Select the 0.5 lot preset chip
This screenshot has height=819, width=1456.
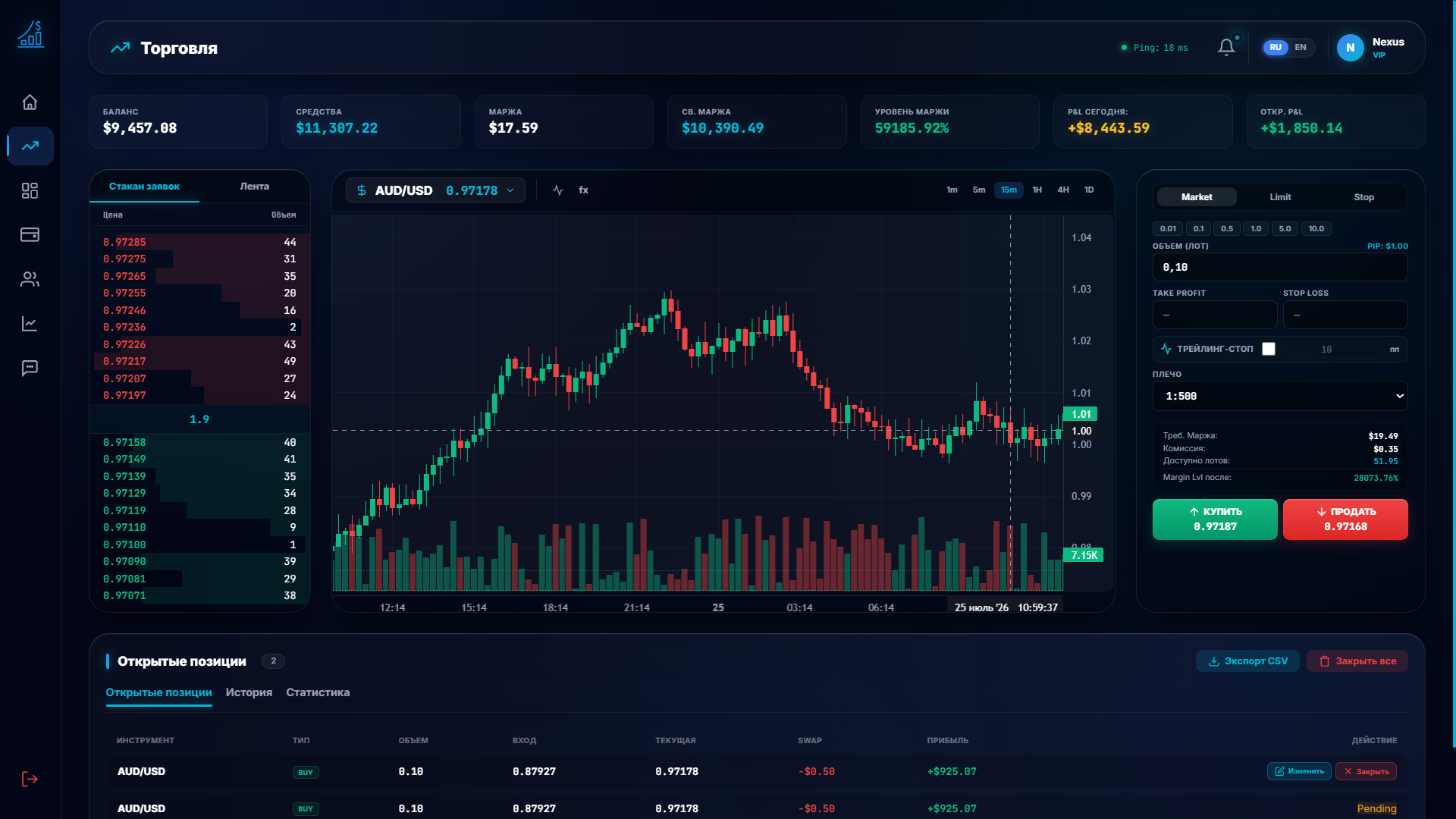[1227, 228]
